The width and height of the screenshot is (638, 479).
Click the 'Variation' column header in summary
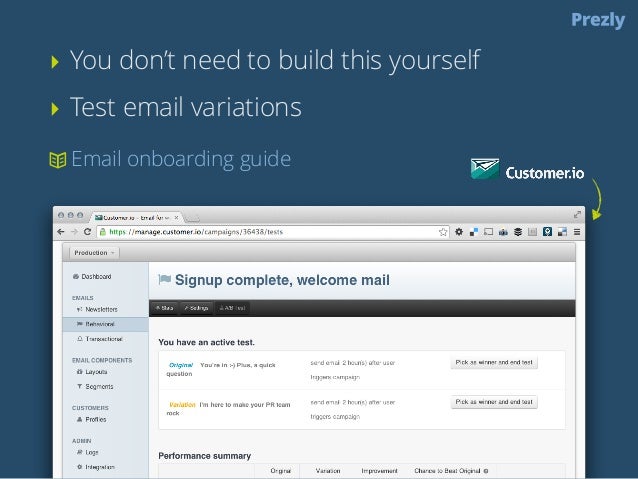point(328,471)
